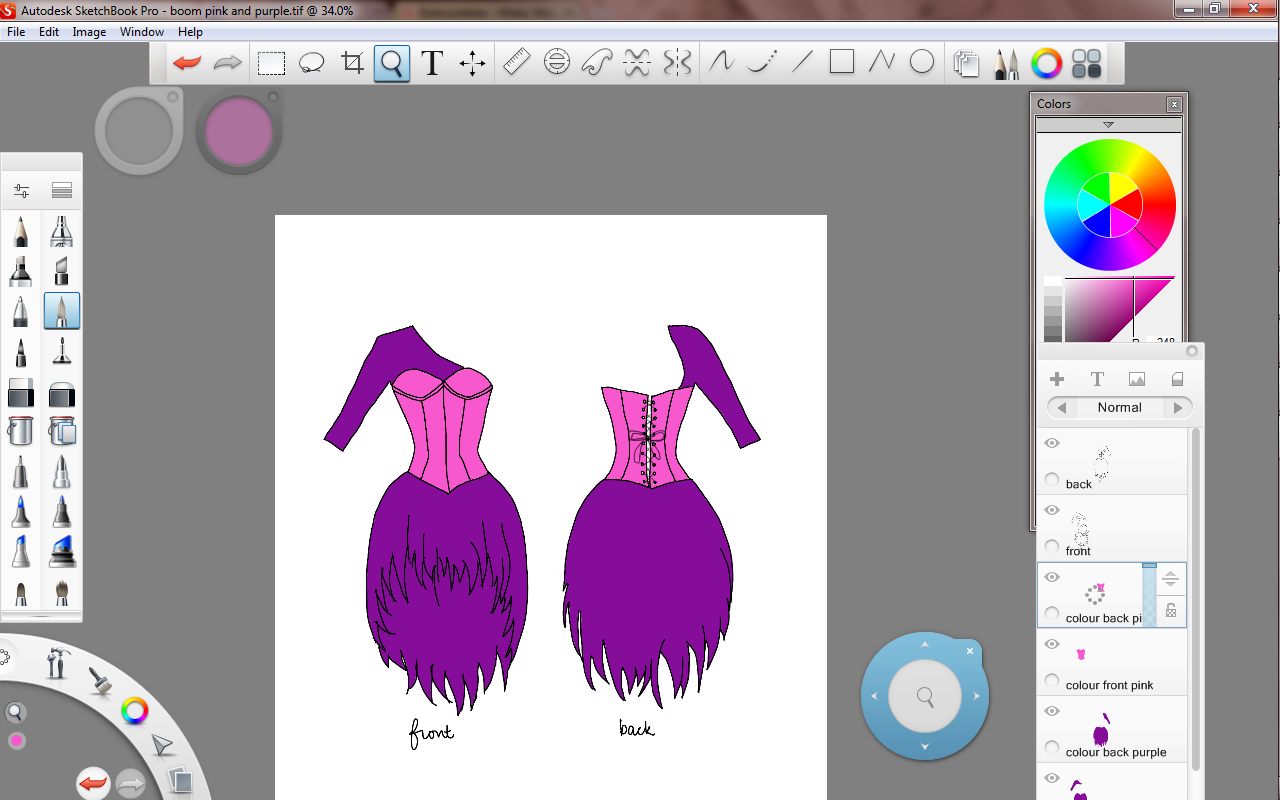
Task: Select the Text tool in top toolbar
Action: coord(432,63)
